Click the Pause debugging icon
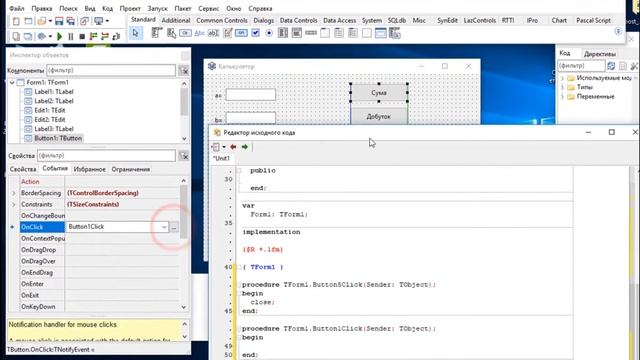 71,36
